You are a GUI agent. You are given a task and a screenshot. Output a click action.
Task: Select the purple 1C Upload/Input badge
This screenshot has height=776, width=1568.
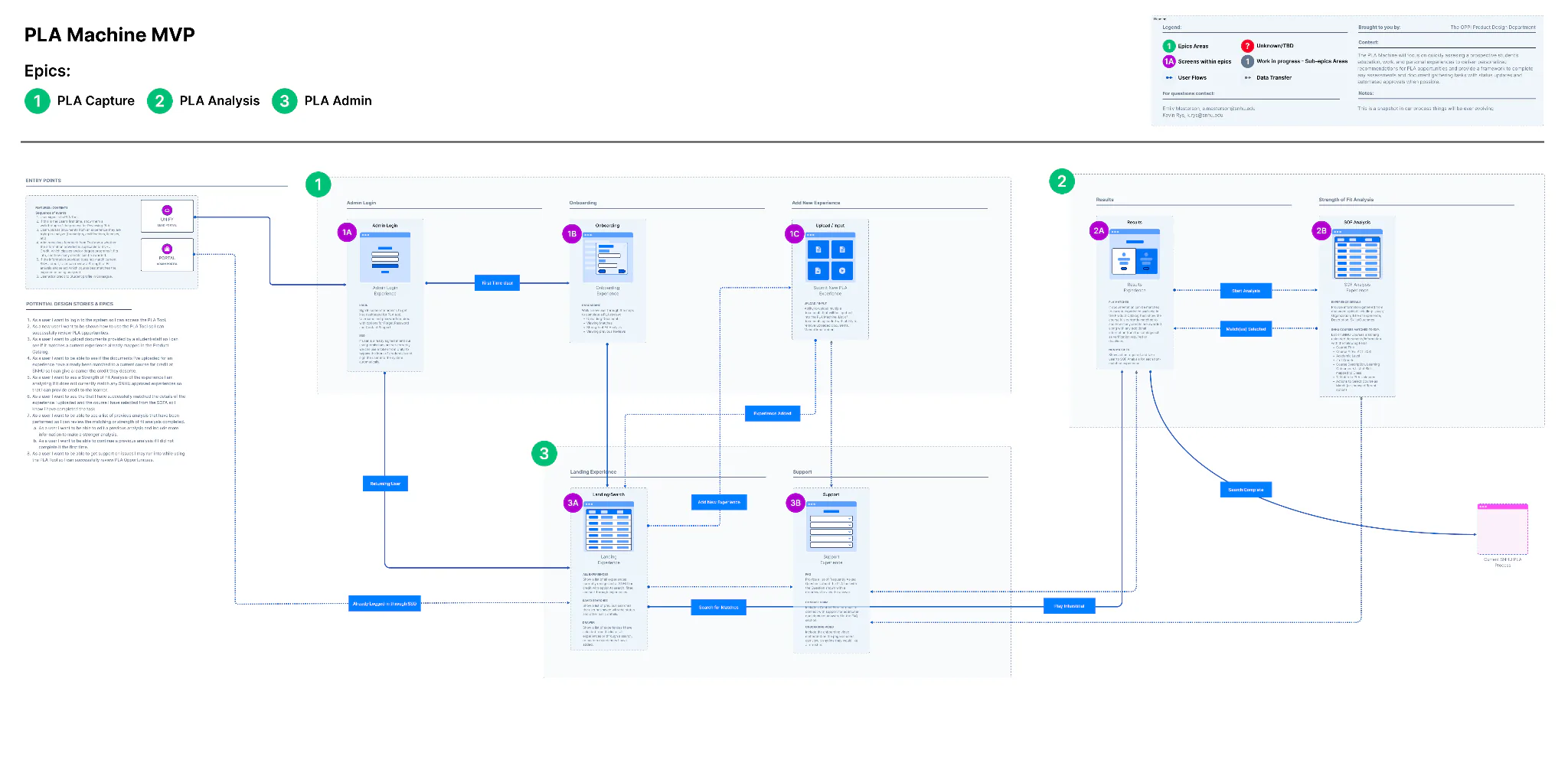[x=794, y=234]
